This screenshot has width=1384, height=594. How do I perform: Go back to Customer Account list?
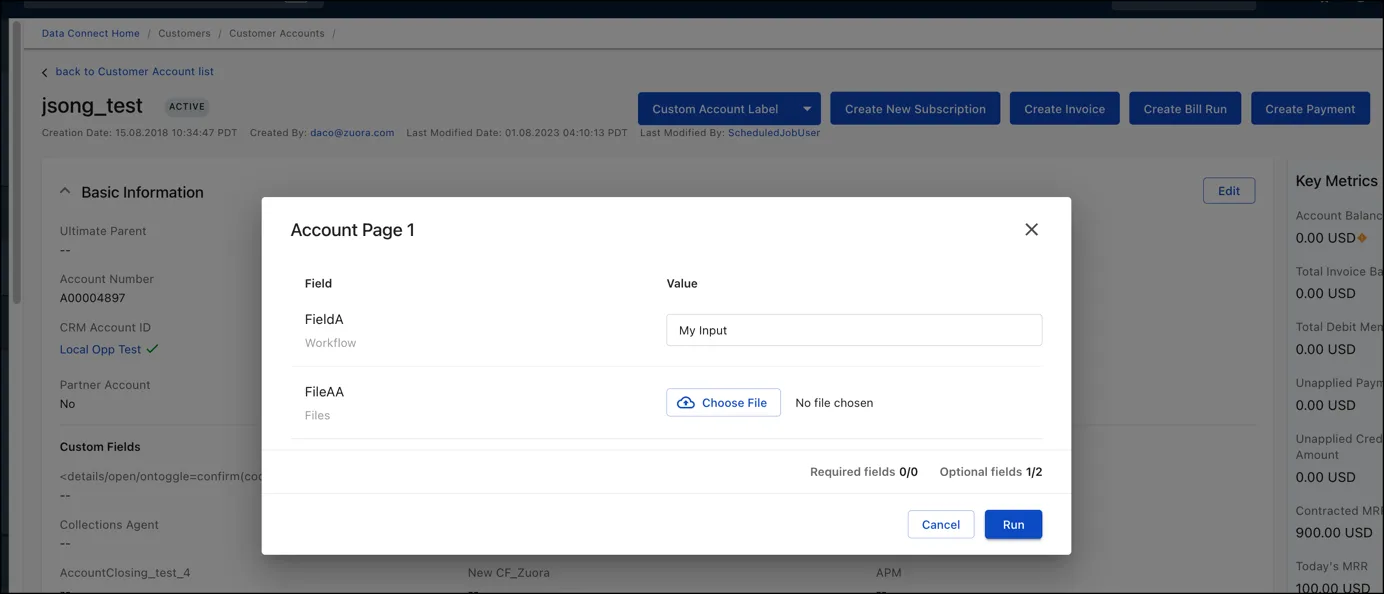click(x=135, y=72)
